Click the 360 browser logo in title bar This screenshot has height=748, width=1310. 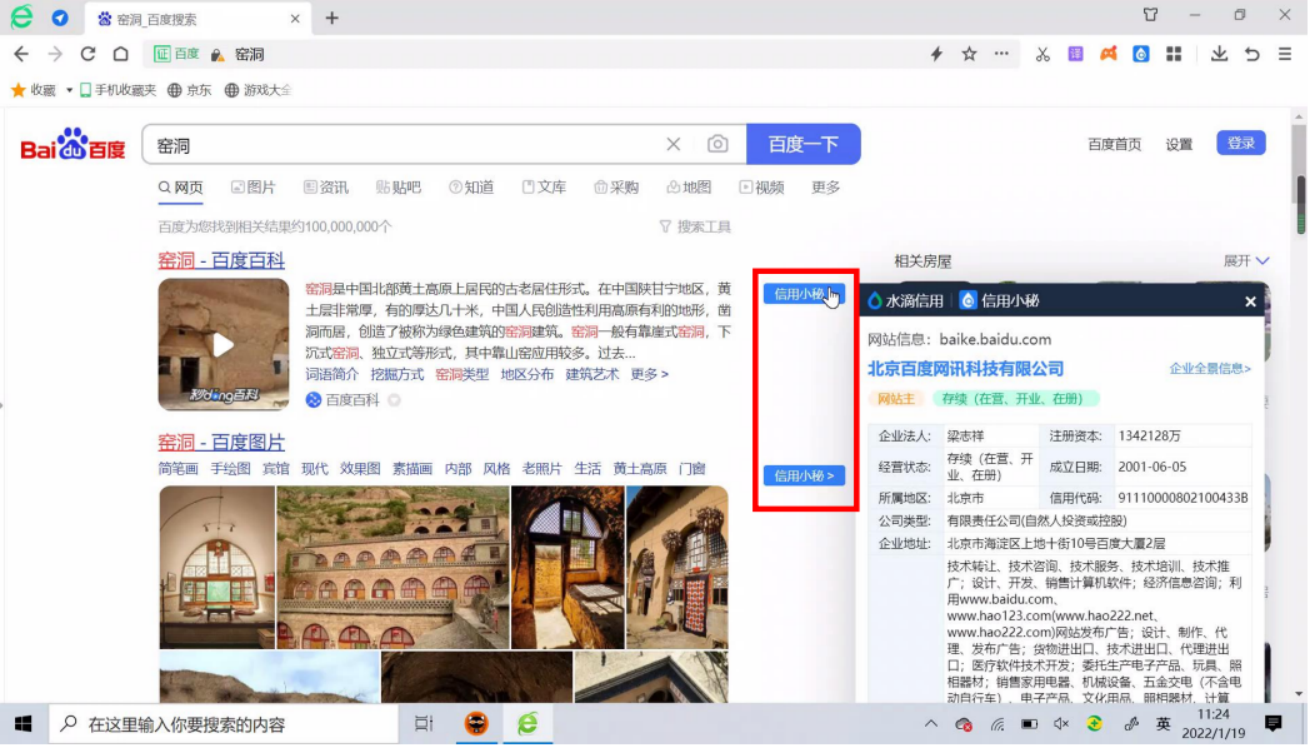21,17
